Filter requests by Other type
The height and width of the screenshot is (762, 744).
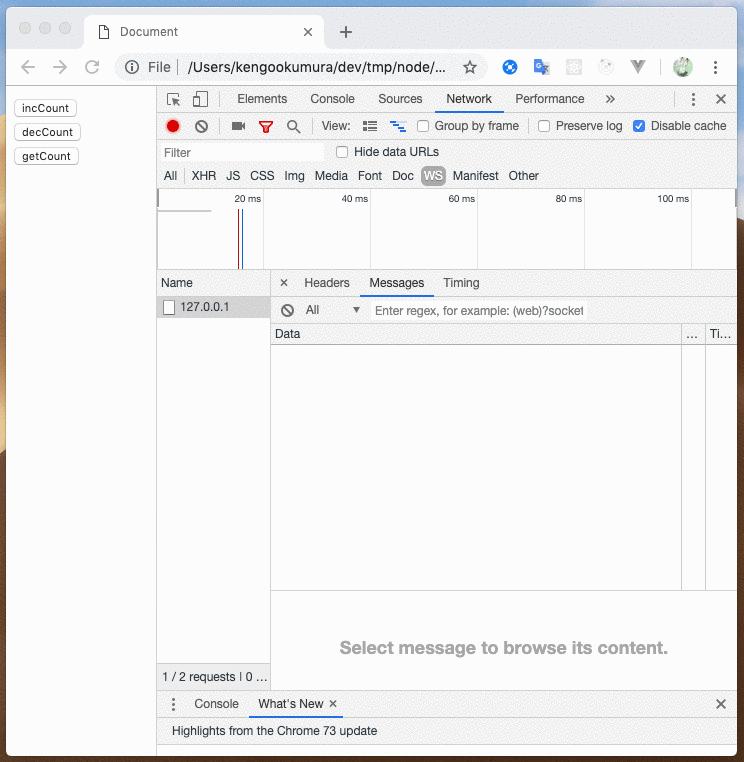pyautogui.click(x=523, y=176)
